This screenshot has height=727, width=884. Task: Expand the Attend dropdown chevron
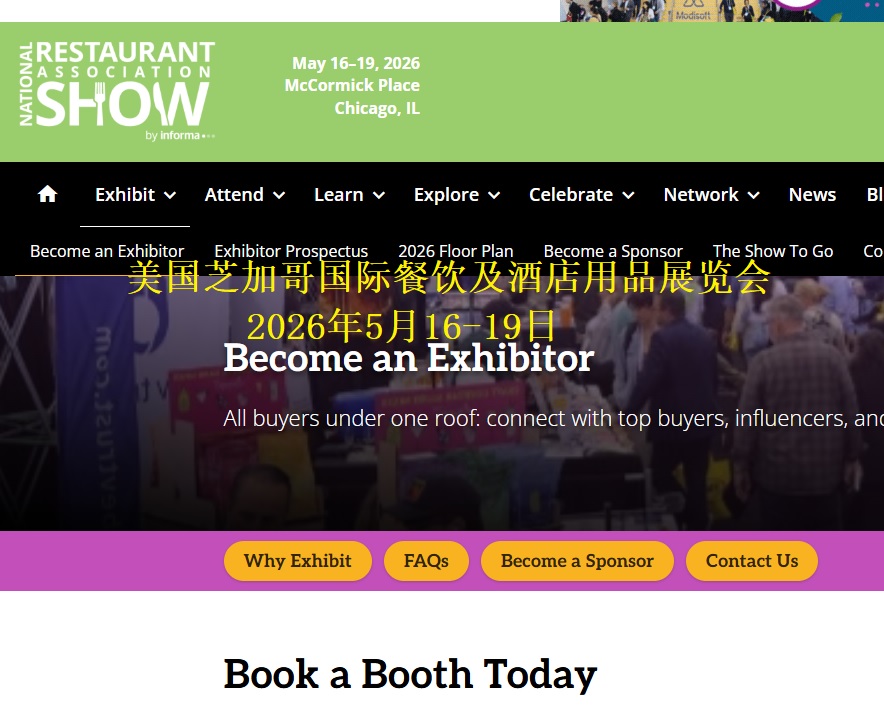(x=279, y=196)
